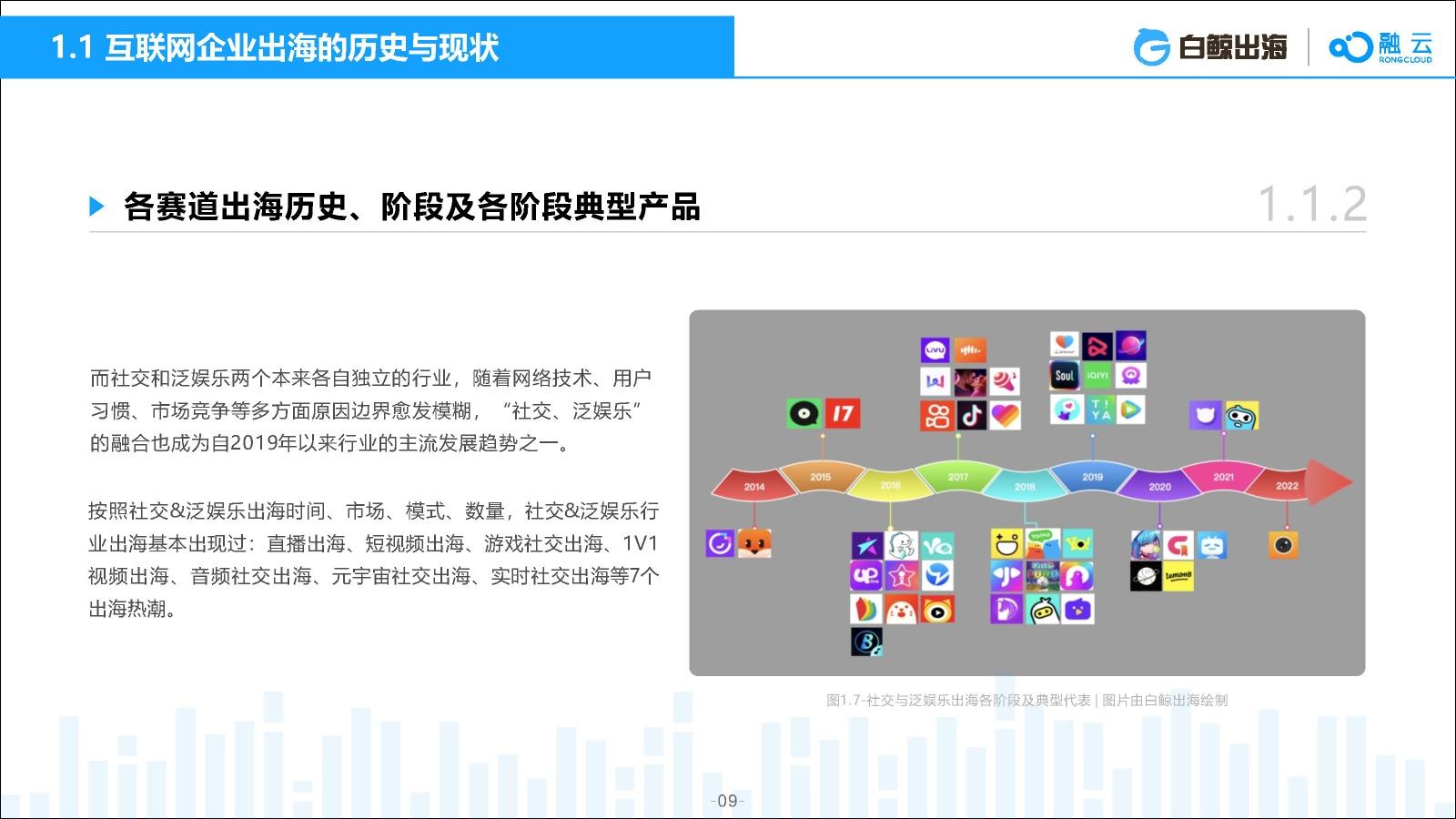
Task: Click the orange camera lens icon under 2022
Action: point(1283,544)
